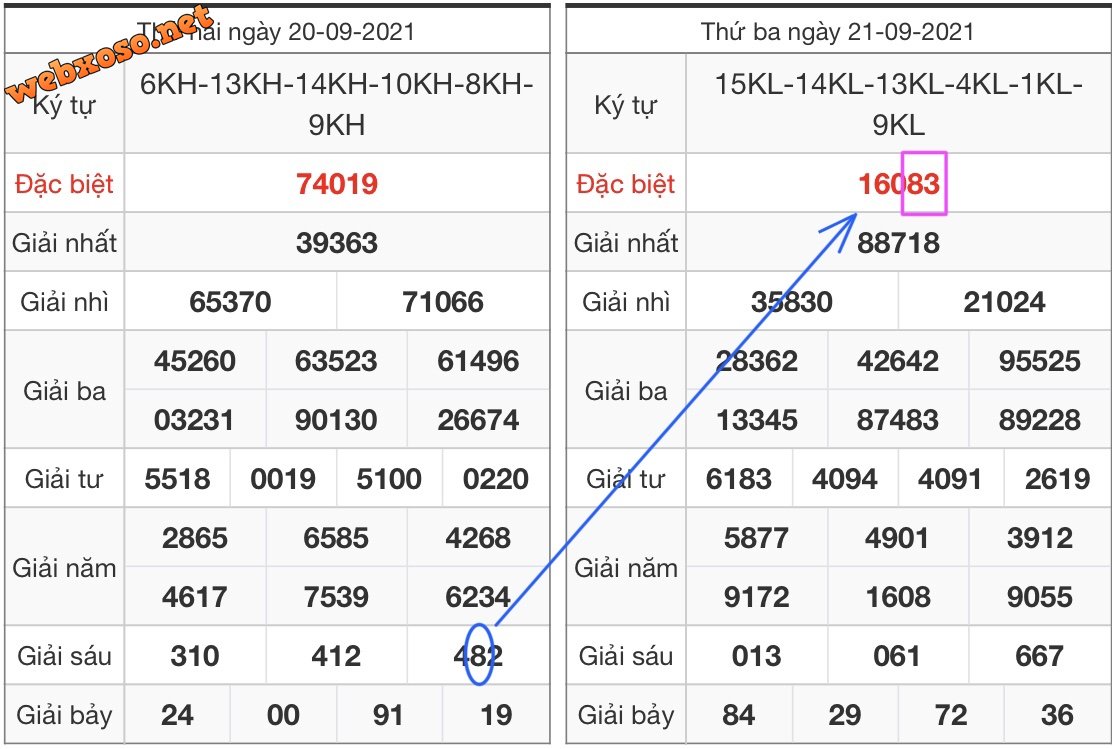Pick the Giải ba number 90130
The height and width of the screenshot is (749, 1112).
coord(337,419)
